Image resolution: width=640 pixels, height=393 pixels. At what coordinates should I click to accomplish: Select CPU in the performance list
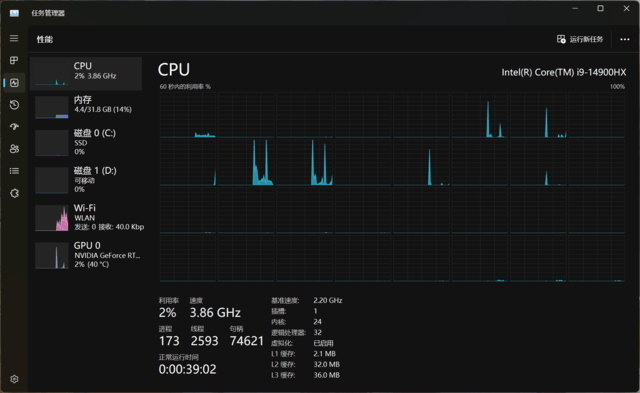click(86, 73)
